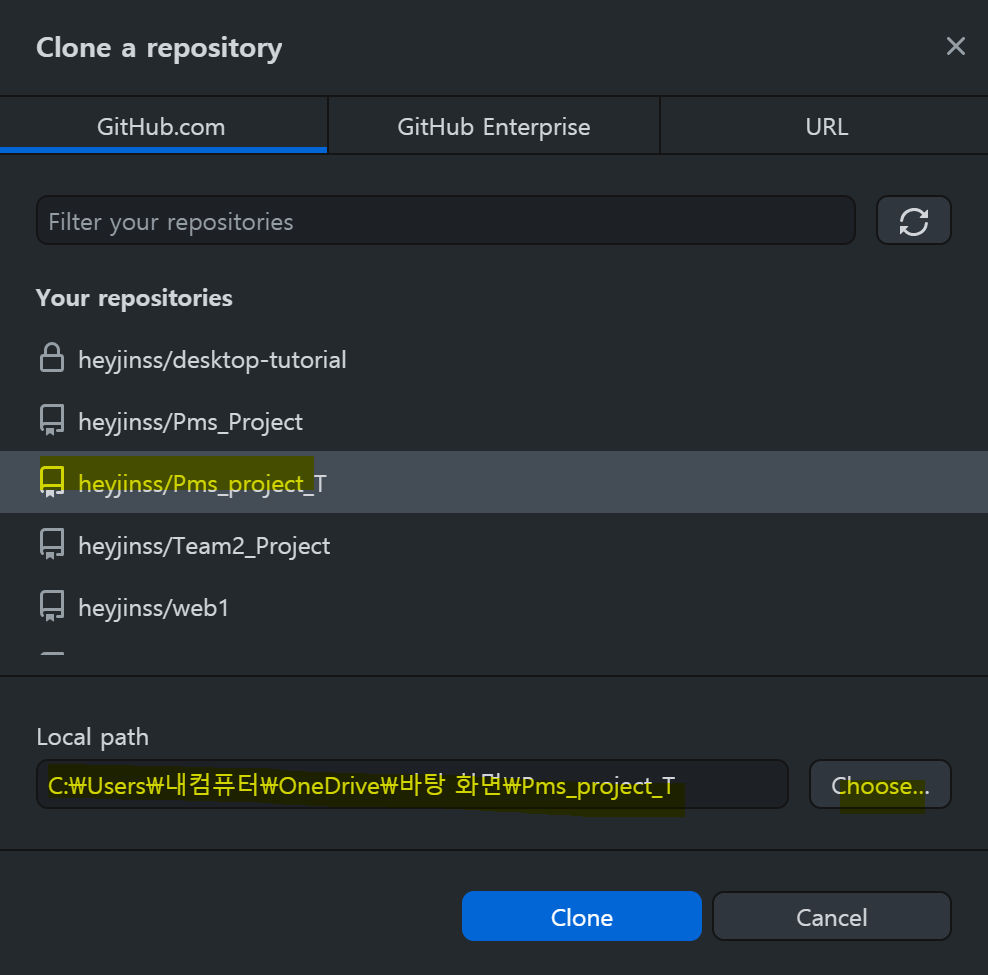
Task: Switch to the GitHub.com tab
Action: 163,125
